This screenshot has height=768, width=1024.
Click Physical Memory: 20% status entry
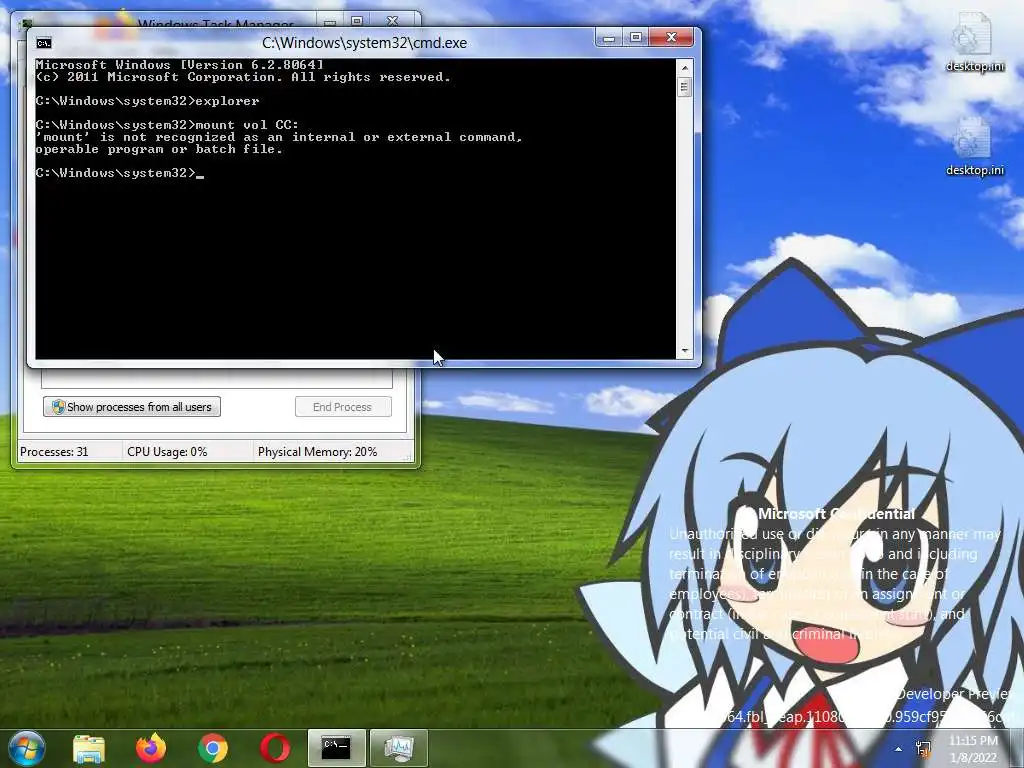tap(317, 452)
